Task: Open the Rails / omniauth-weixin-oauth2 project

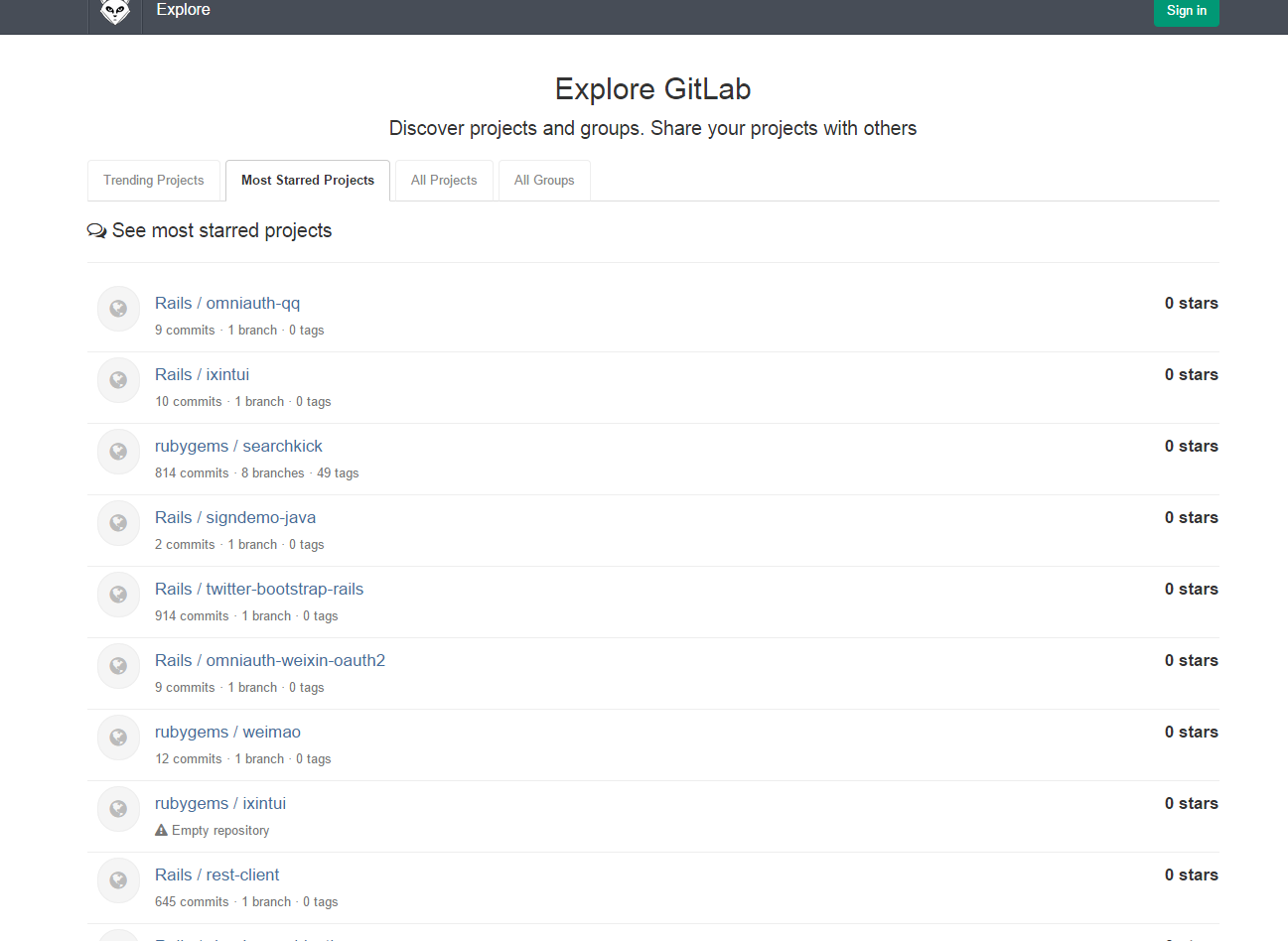Action: [270, 661]
